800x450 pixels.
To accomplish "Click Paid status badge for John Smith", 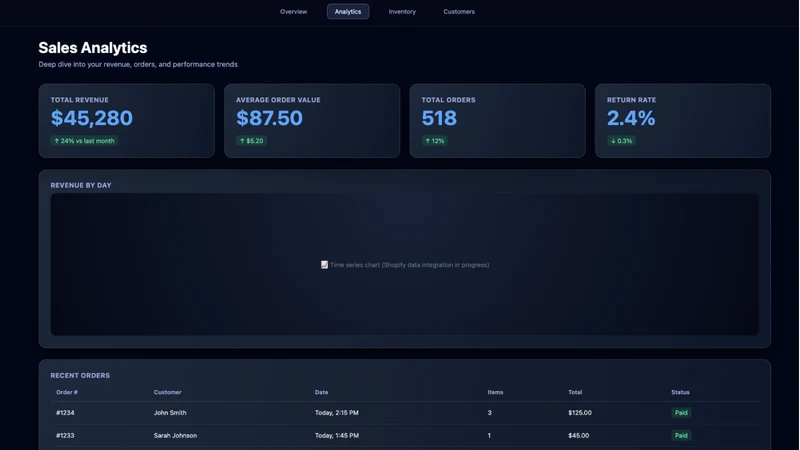I will click(681, 413).
